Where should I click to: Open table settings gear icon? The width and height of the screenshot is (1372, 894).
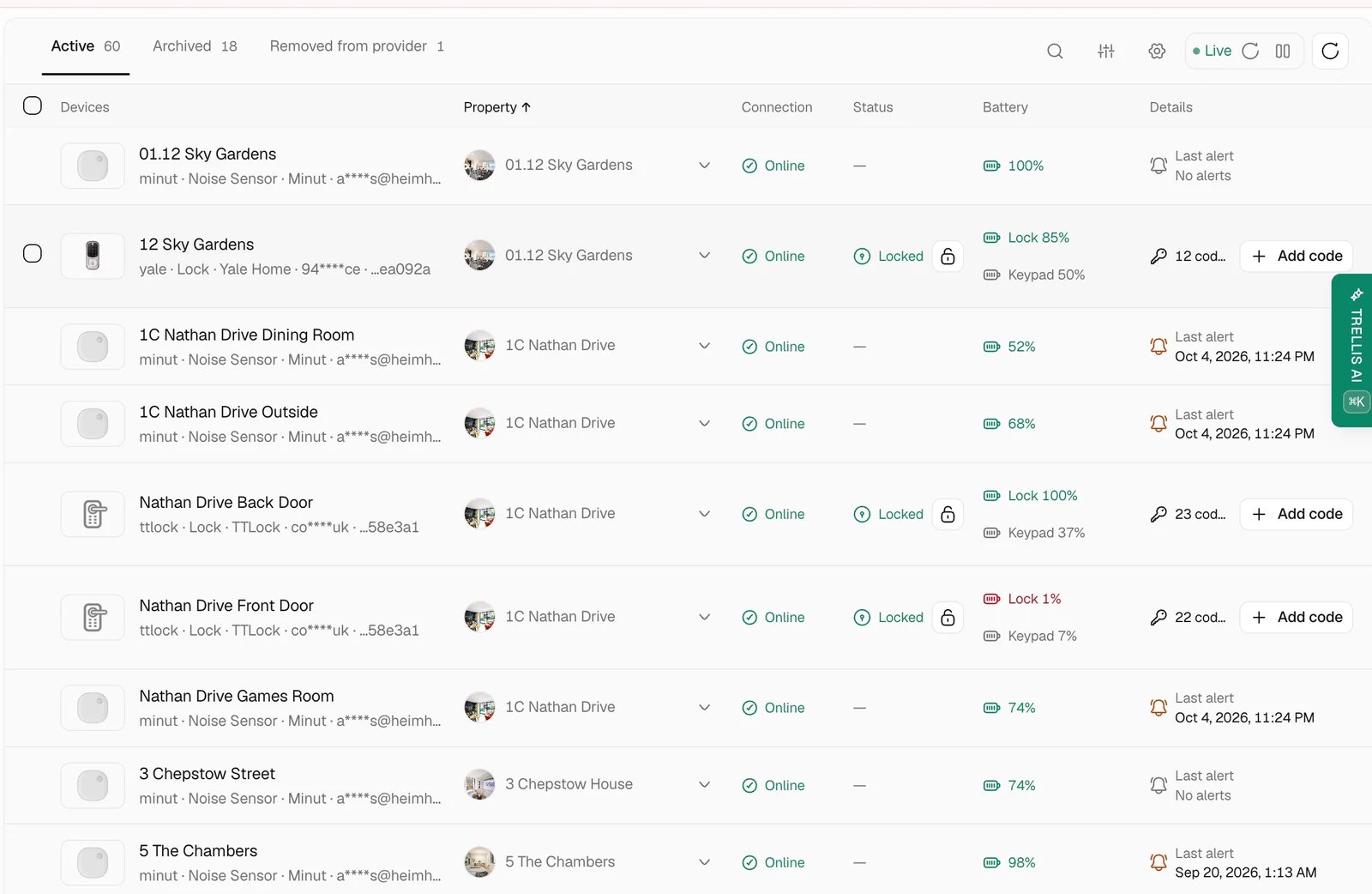tap(1157, 51)
